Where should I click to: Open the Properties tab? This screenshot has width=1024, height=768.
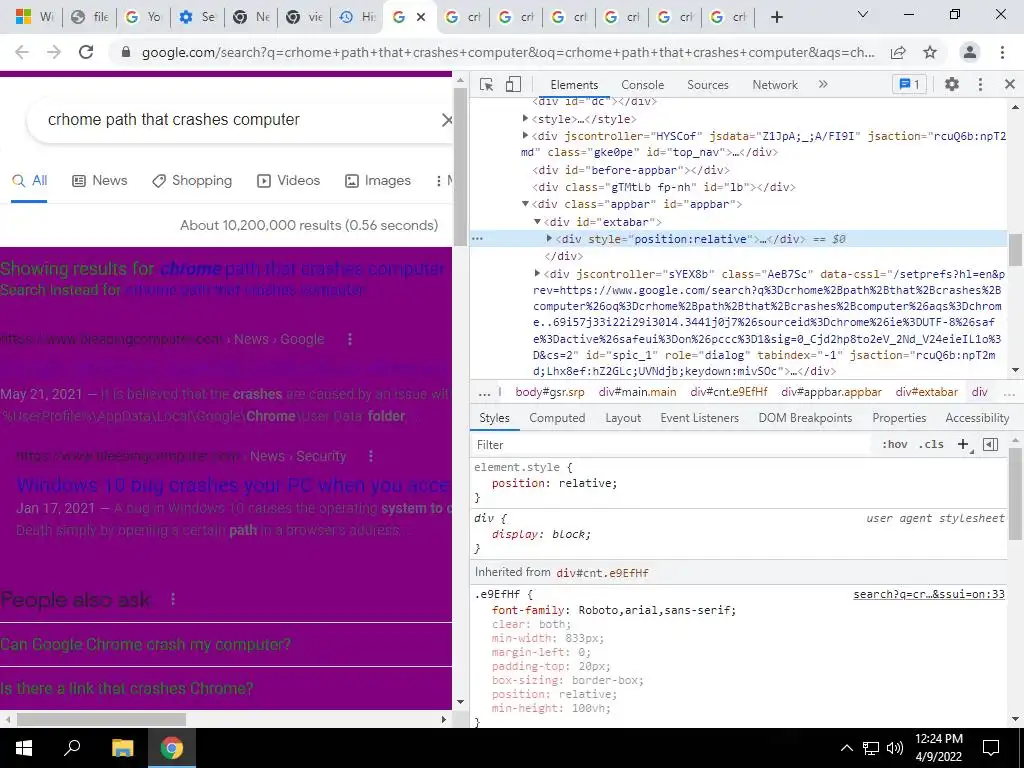pos(899,418)
